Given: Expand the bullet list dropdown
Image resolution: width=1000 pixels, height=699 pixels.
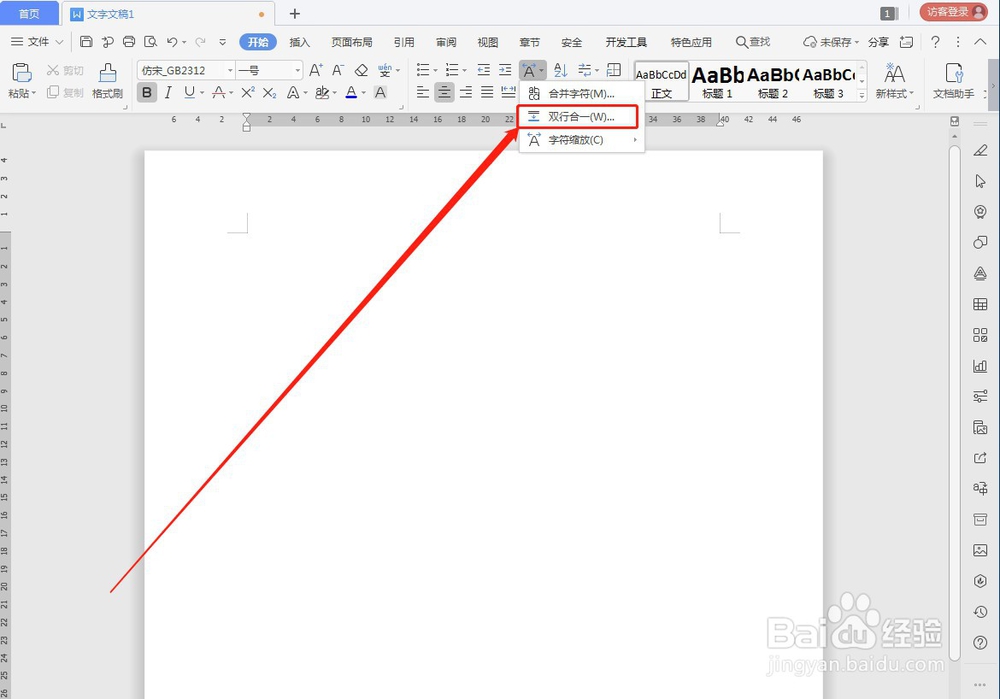Looking at the screenshot, I should coord(435,70).
